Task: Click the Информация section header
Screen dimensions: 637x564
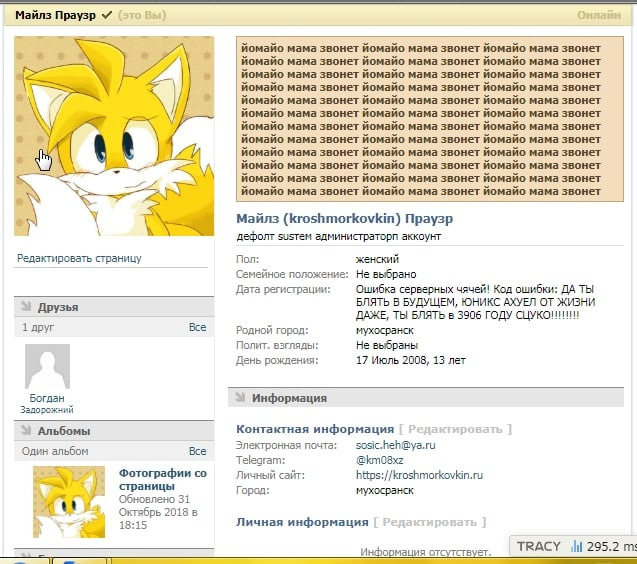Action: click(426, 397)
